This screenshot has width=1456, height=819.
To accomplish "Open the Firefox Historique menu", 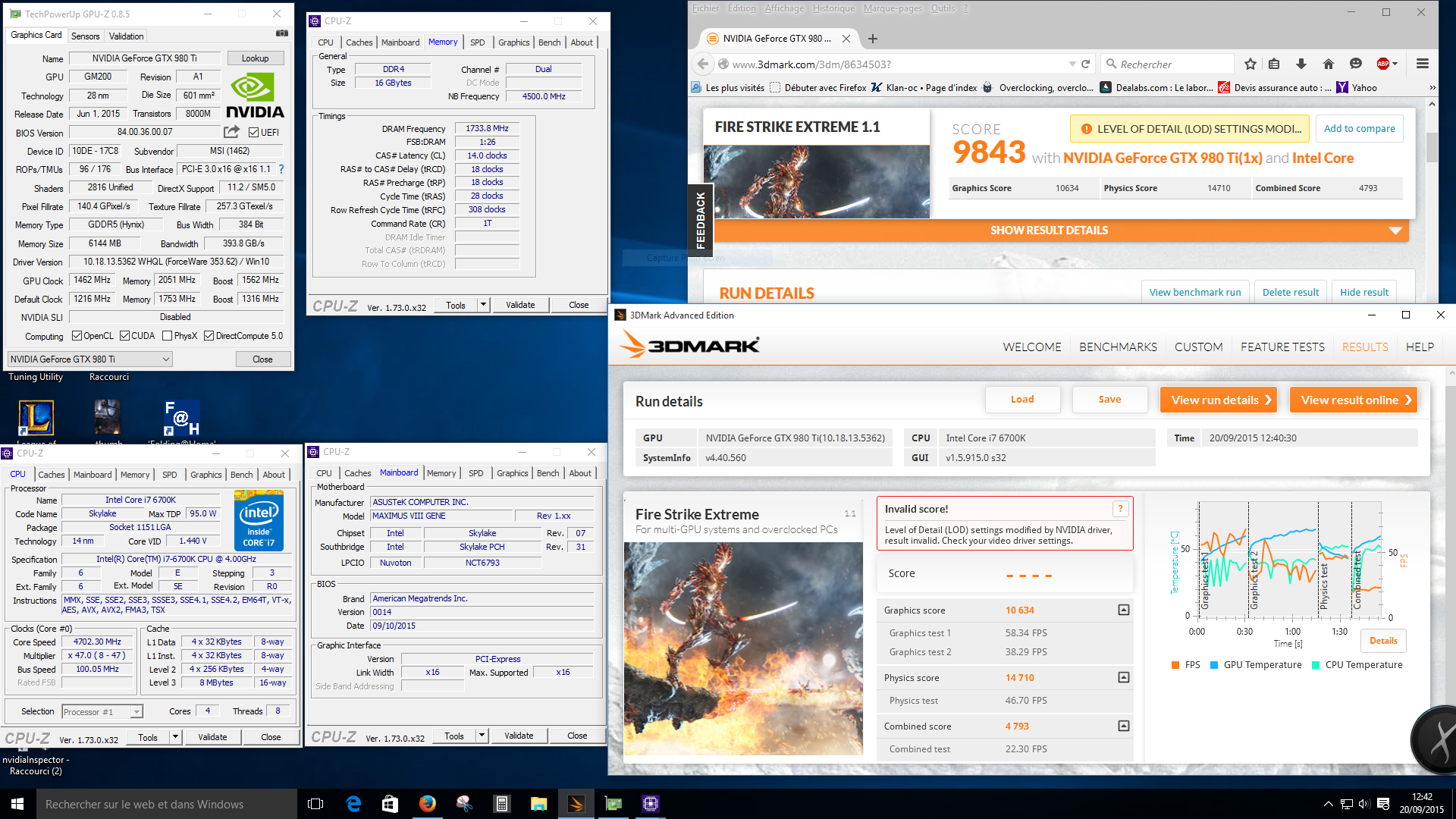I will point(833,8).
